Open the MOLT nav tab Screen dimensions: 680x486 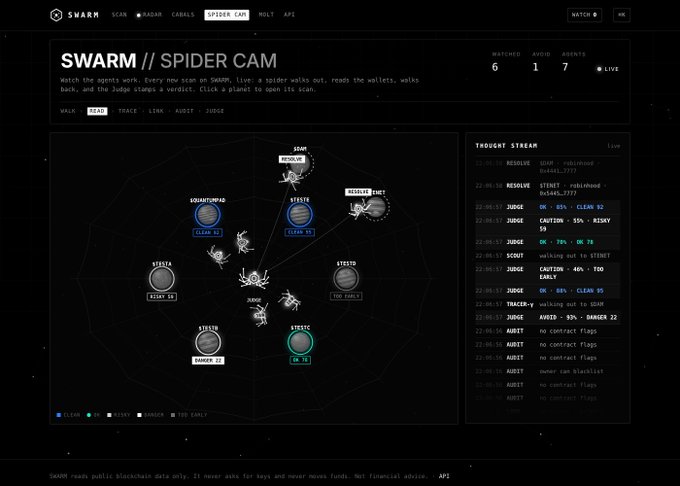(x=266, y=15)
